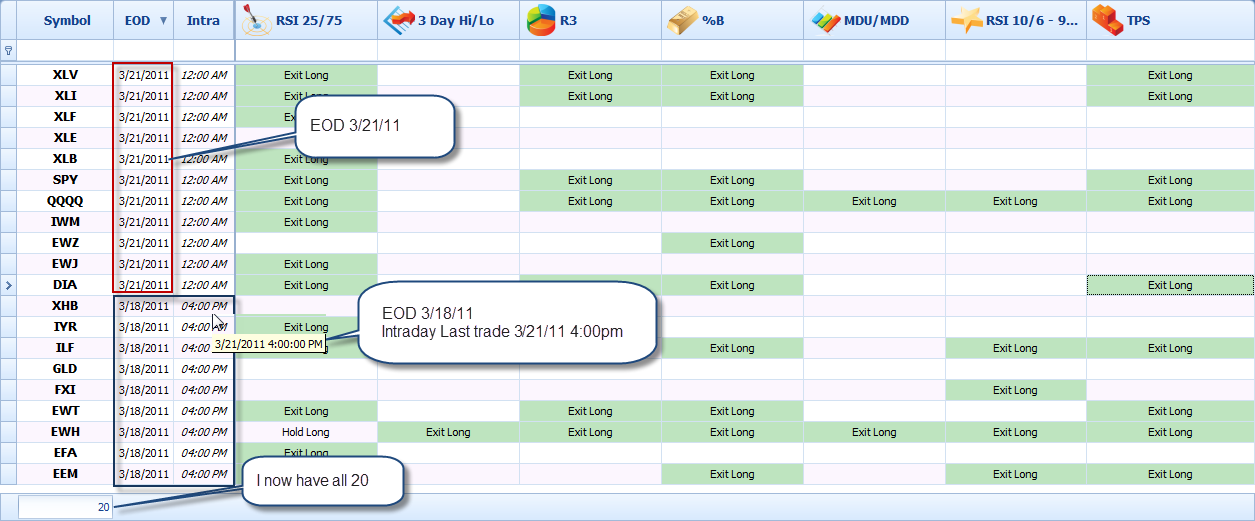Select the GLD symbol cell
Screen dimensions: 1255x521
pyautogui.click(x=65, y=369)
